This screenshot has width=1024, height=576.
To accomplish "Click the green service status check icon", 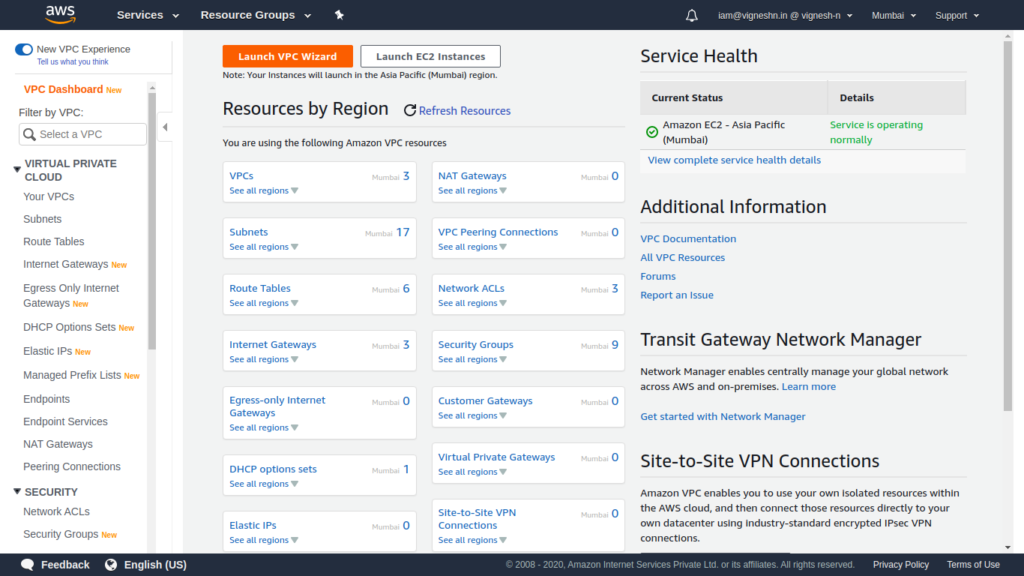I will click(x=652, y=132).
